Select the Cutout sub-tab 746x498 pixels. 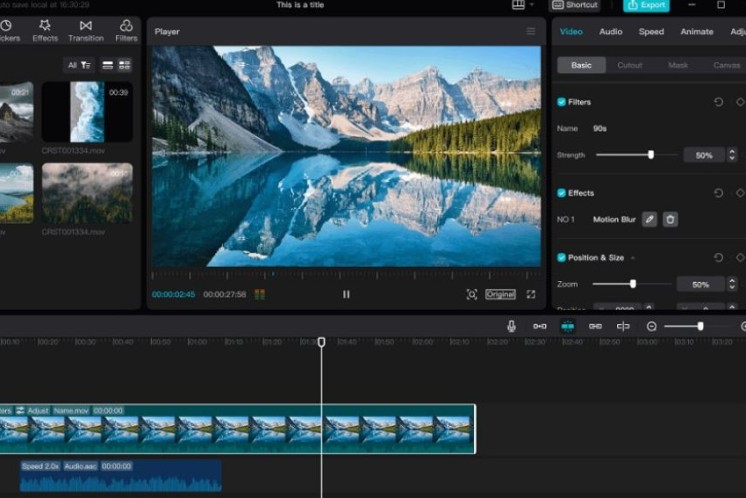(x=630, y=65)
